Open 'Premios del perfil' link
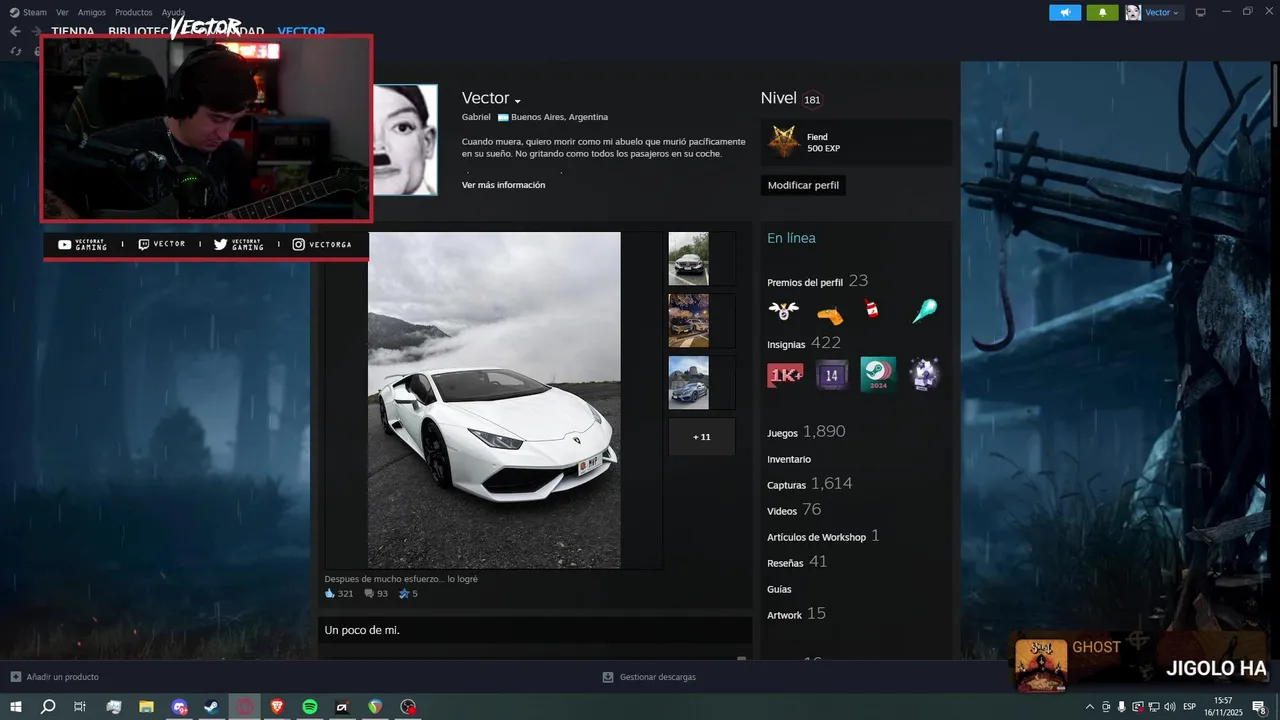The height and width of the screenshot is (720, 1280). 805,283
